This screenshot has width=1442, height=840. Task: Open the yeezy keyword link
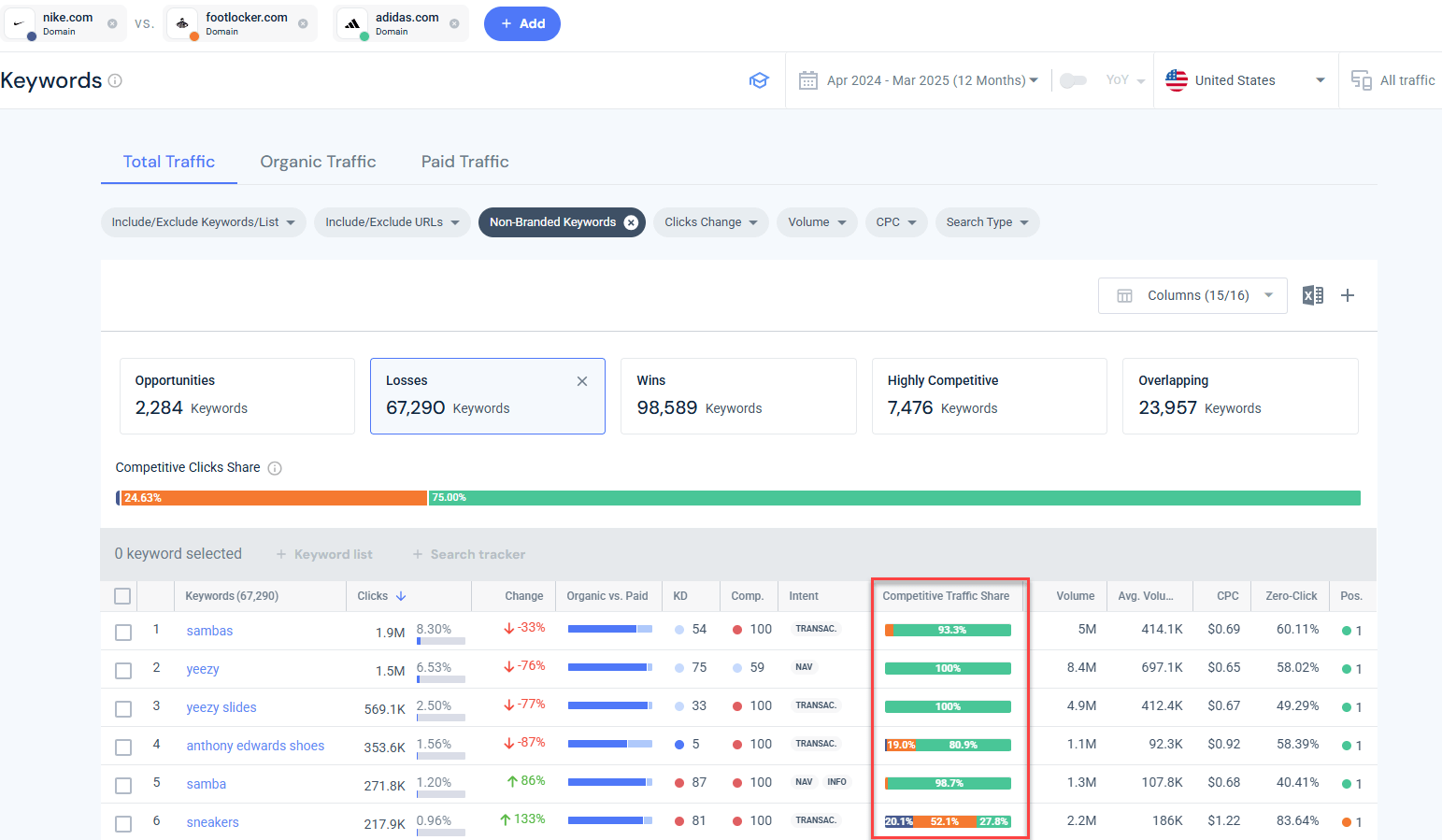(x=203, y=669)
